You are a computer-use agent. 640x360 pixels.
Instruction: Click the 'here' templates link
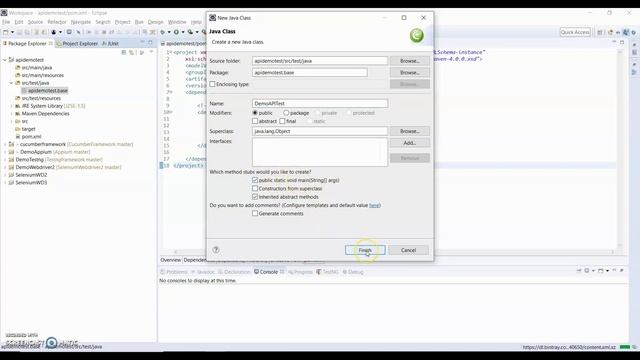coord(374,205)
